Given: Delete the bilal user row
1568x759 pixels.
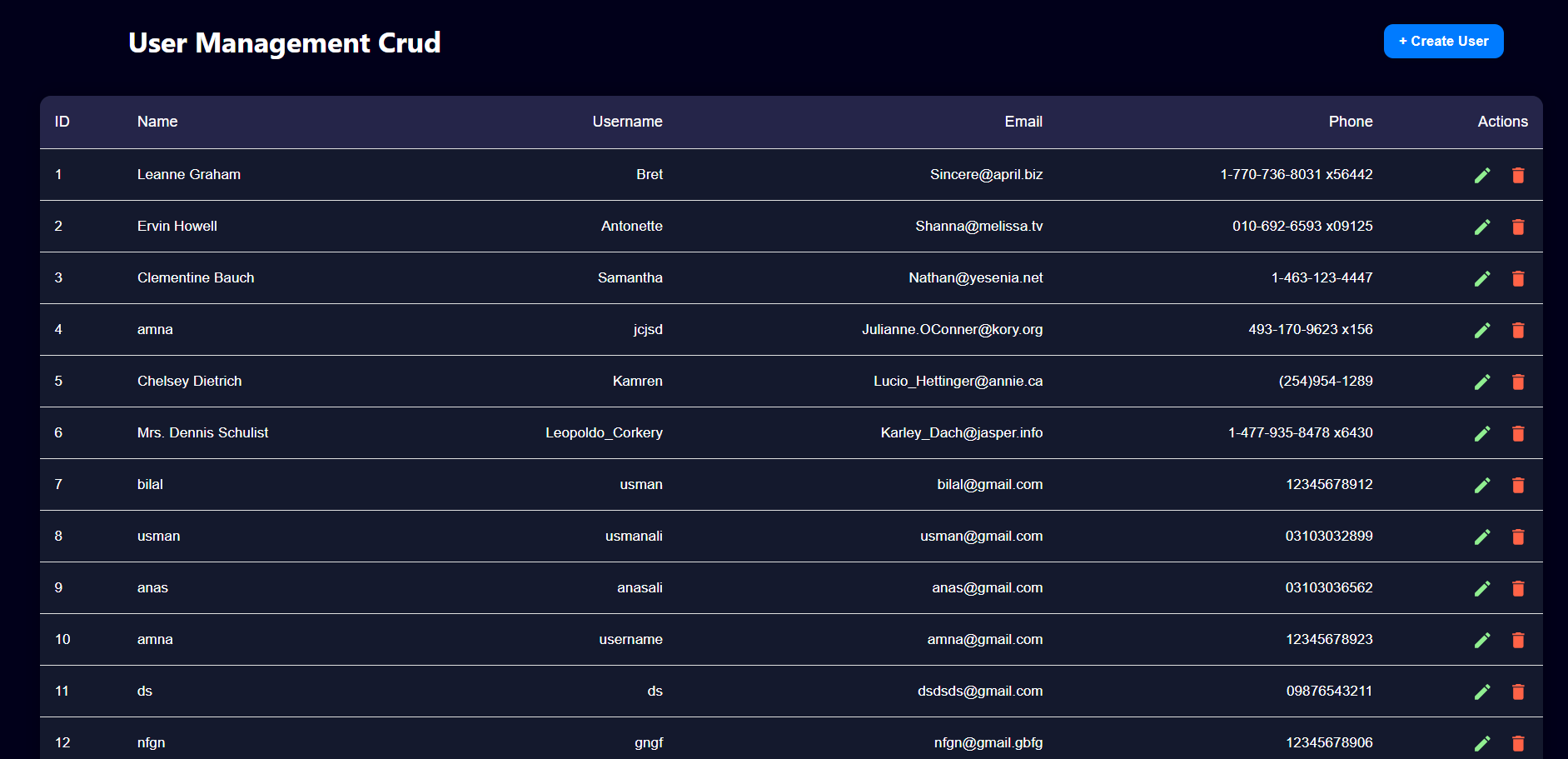Looking at the screenshot, I should pyautogui.click(x=1518, y=485).
